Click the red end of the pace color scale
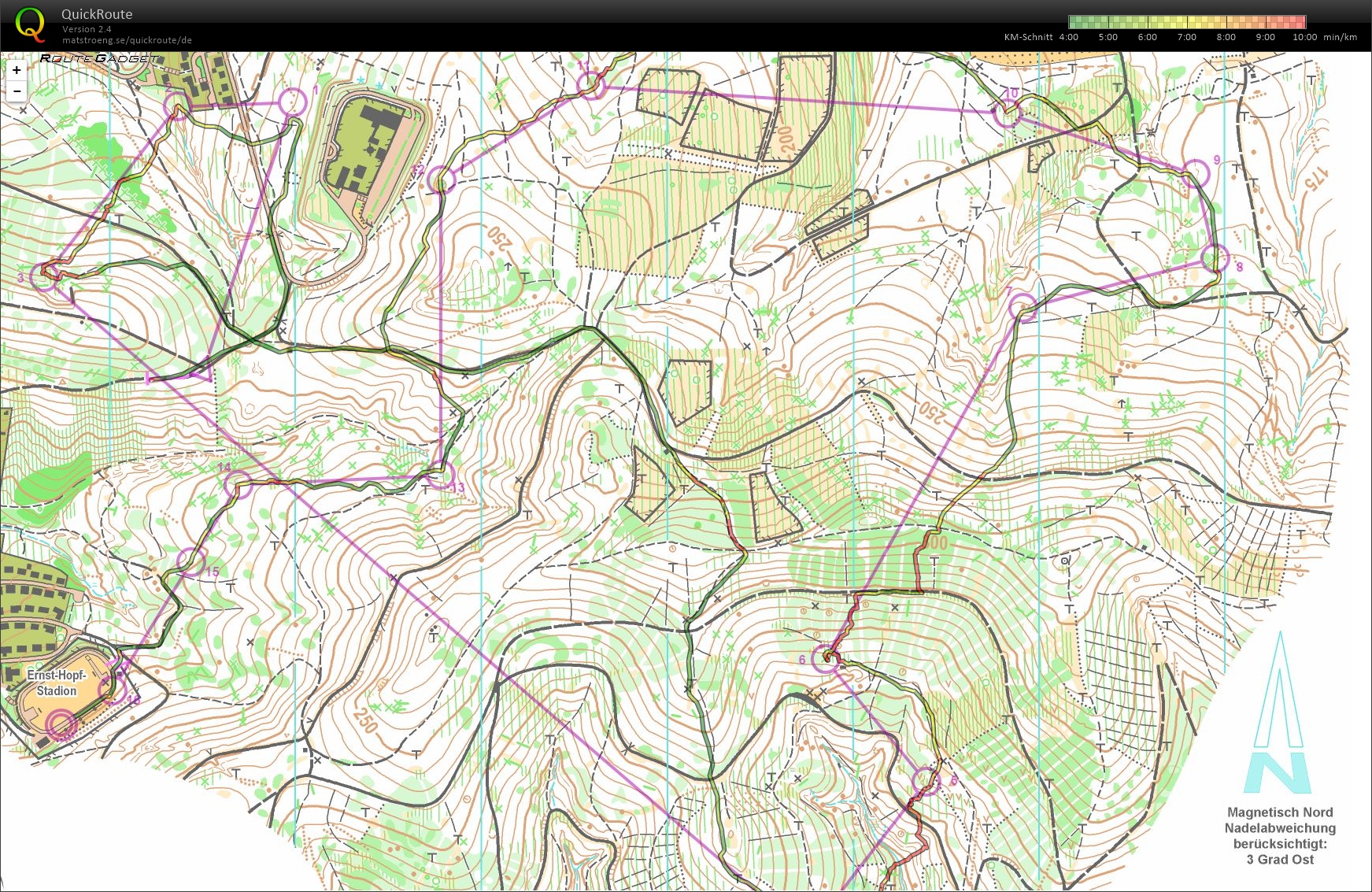Viewport: 1372px width, 892px height. coord(1299,22)
